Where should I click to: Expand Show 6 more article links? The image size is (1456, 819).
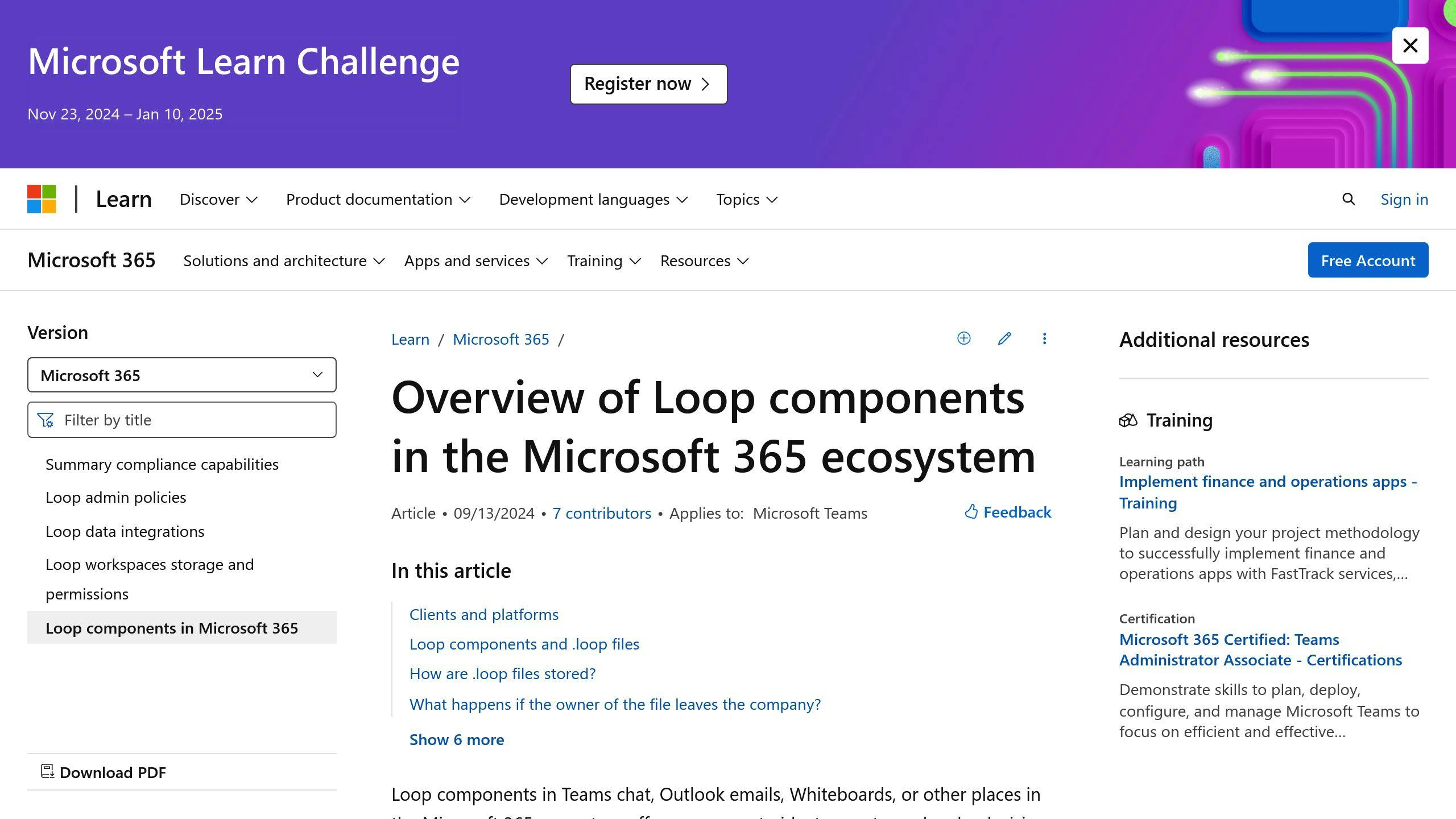tap(457, 739)
